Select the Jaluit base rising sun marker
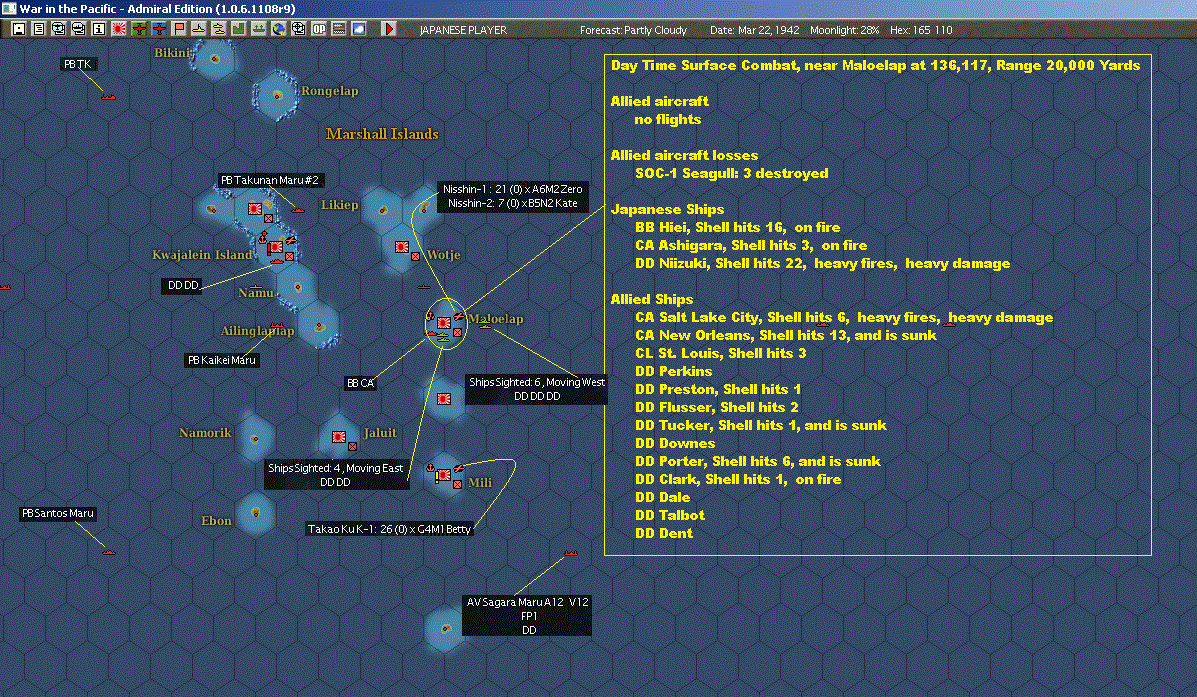 [339, 437]
